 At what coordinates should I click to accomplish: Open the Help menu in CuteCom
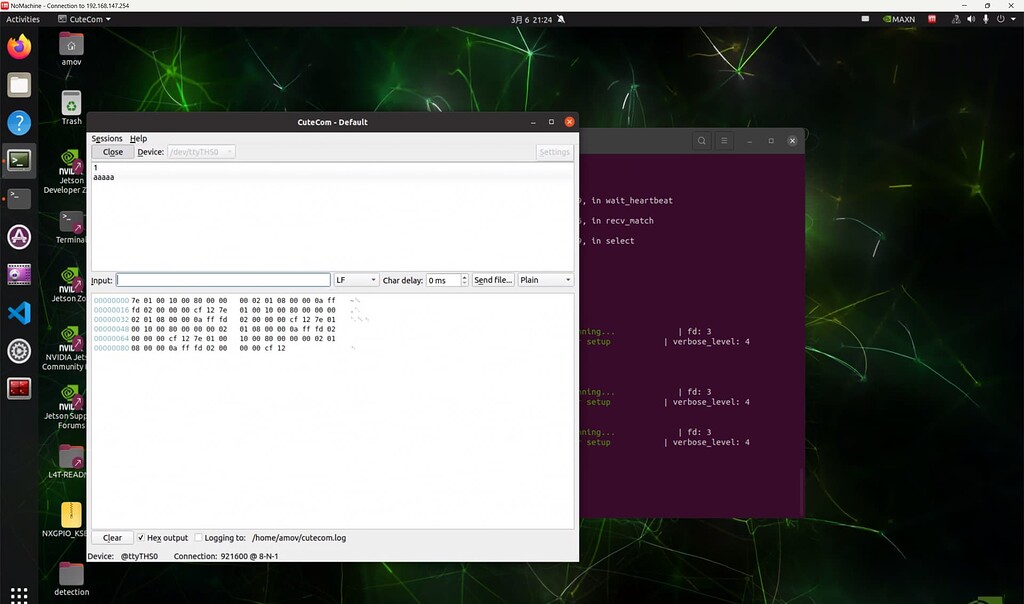[139, 138]
